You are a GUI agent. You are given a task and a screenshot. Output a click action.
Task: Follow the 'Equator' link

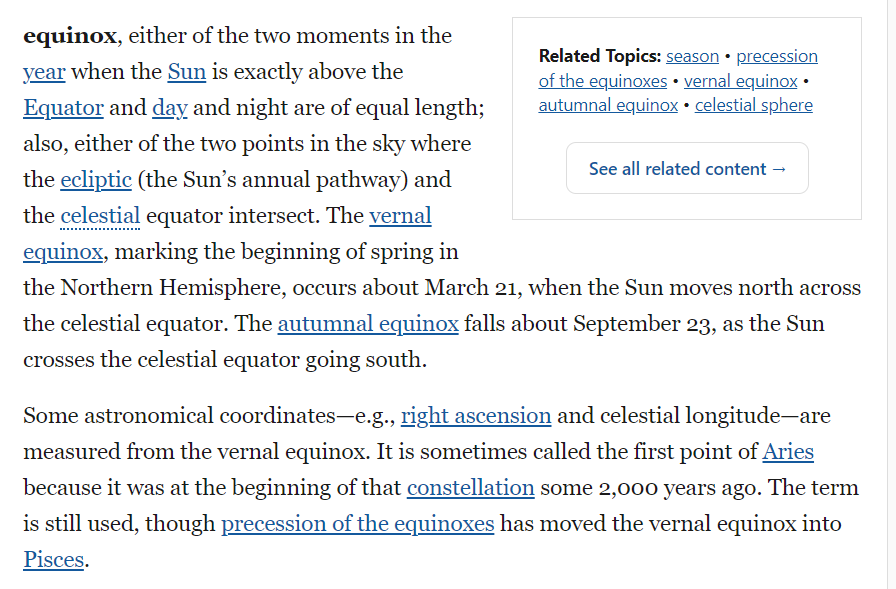pyautogui.click(x=63, y=108)
